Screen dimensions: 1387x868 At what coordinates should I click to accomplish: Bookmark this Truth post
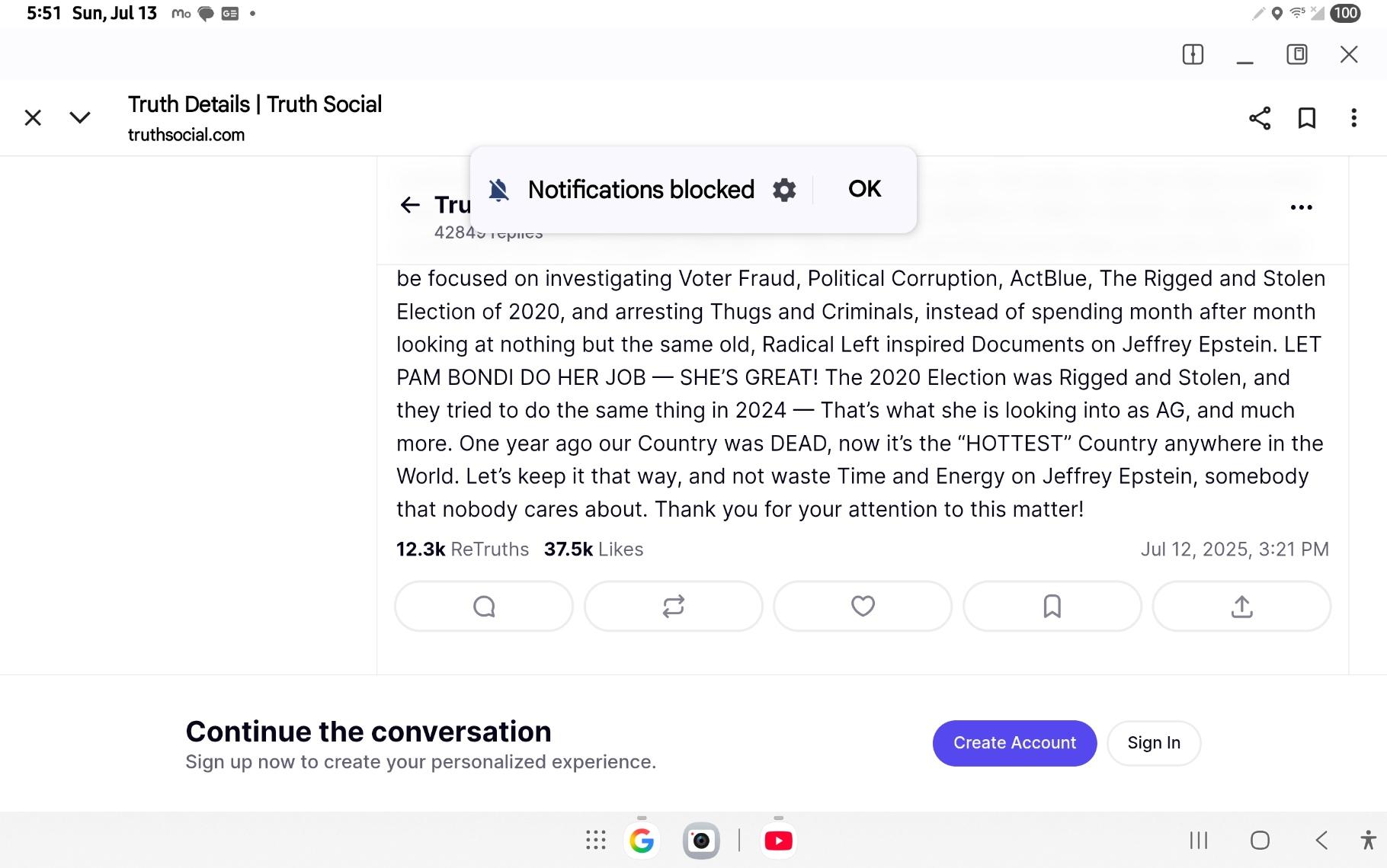(x=1052, y=607)
